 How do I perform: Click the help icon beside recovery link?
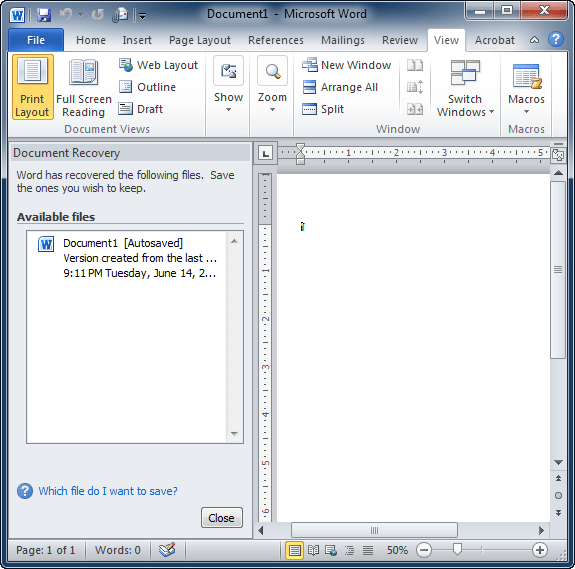click(x=25, y=491)
